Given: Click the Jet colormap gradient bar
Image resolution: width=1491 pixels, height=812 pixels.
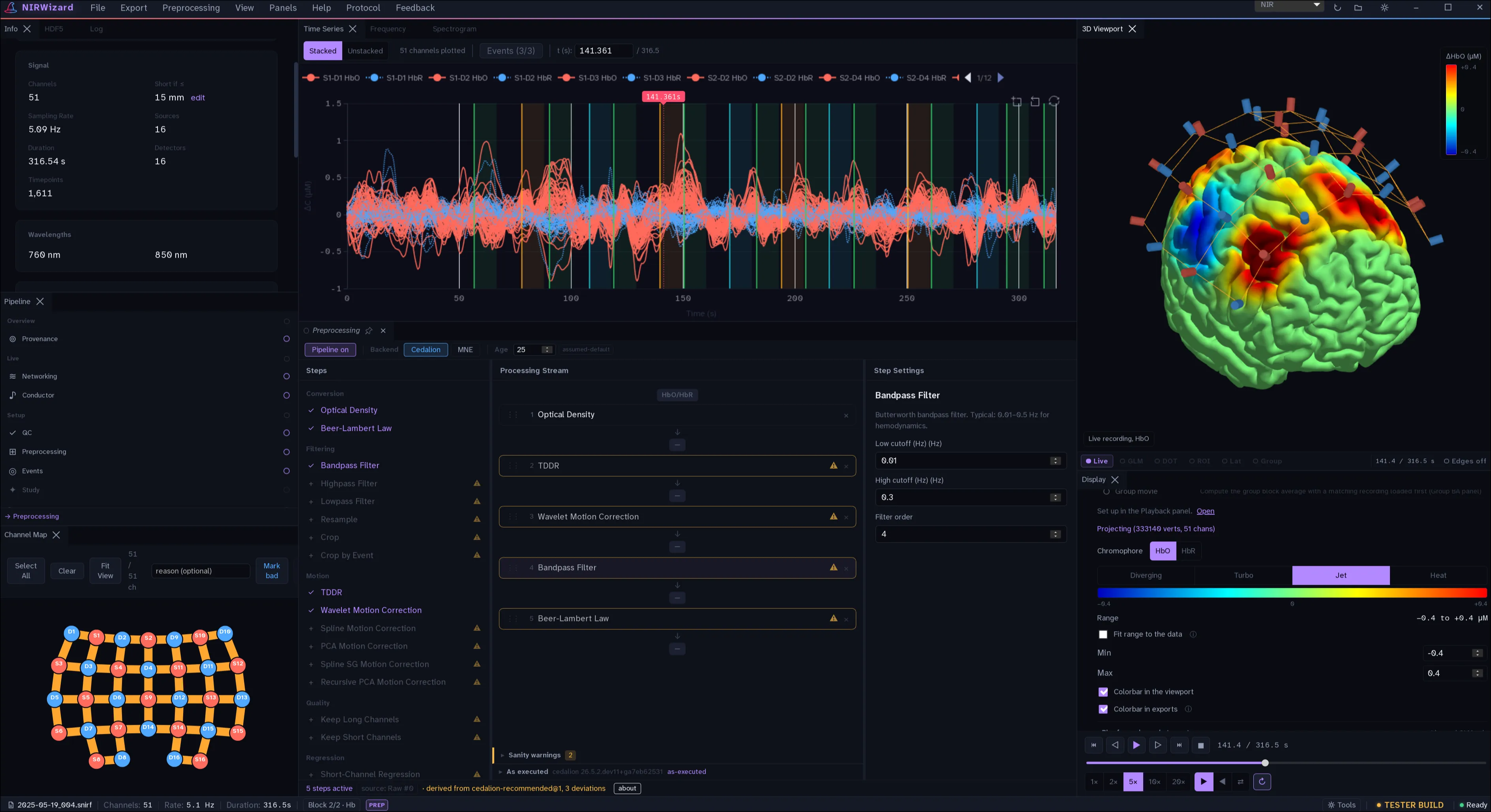Looking at the screenshot, I should point(1292,593).
